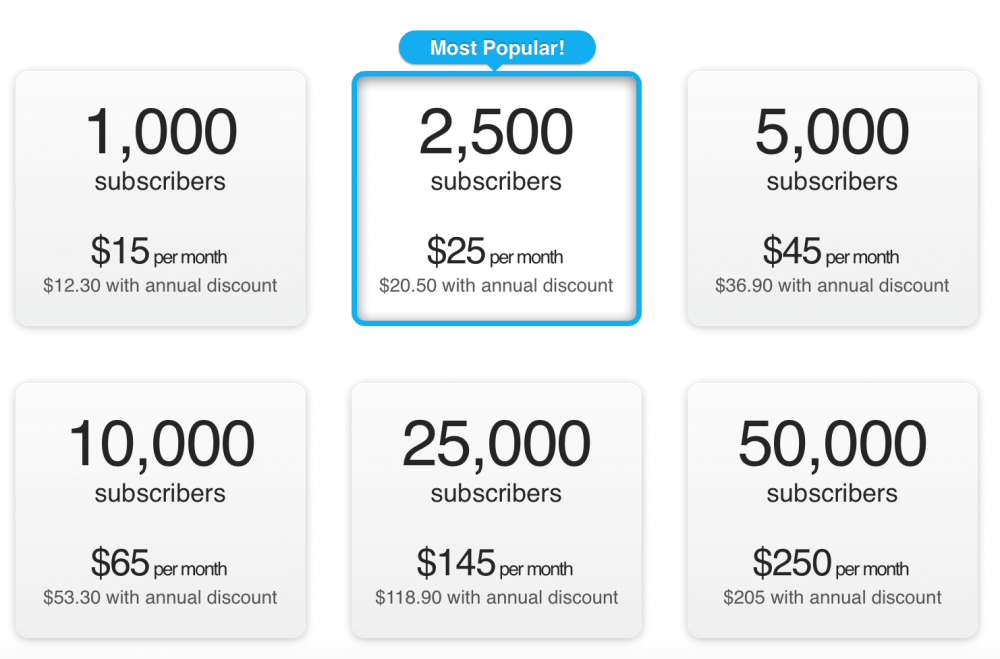Click the $45 per month price
Image resolution: width=1000 pixels, height=659 pixels.
click(x=831, y=251)
